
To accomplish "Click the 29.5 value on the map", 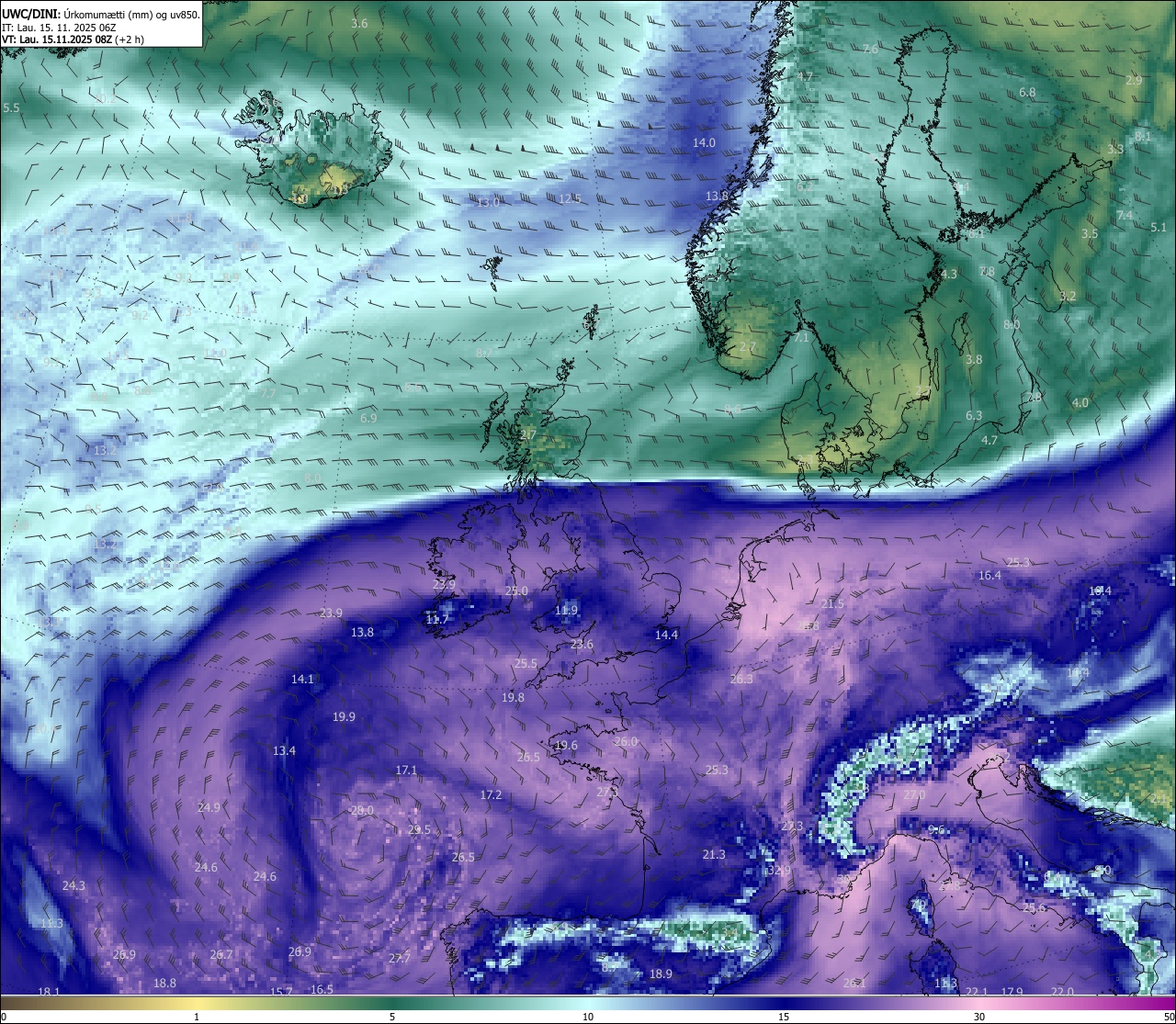I will click(x=419, y=829).
